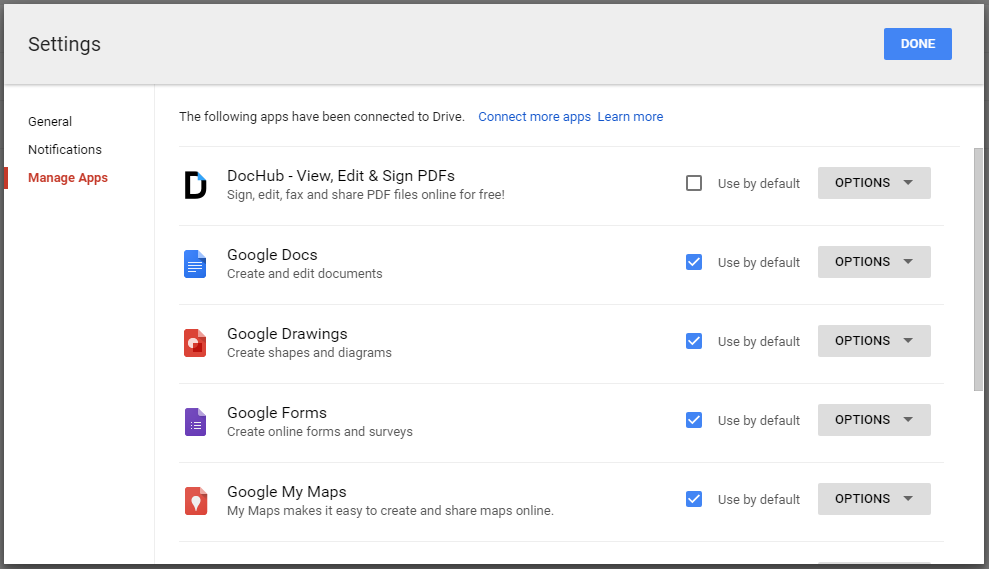The height and width of the screenshot is (569, 989).
Task: Click the Google My Maps app icon
Action: pos(196,501)
